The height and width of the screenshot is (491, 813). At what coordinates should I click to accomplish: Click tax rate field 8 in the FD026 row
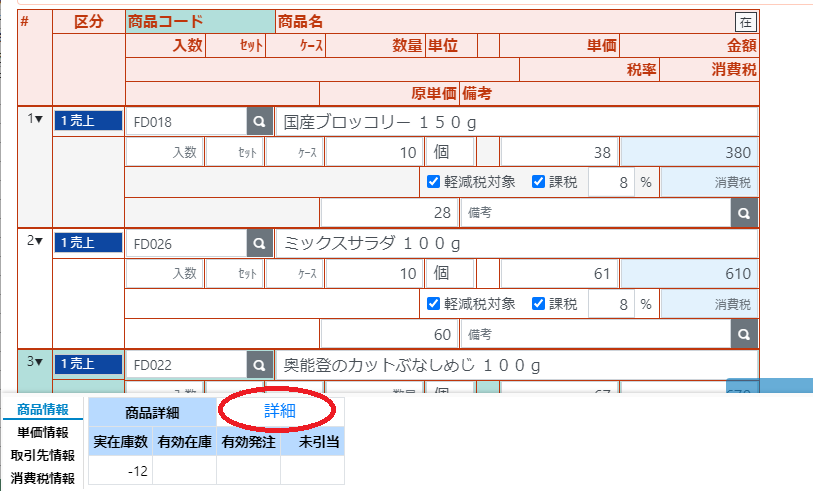611,304
